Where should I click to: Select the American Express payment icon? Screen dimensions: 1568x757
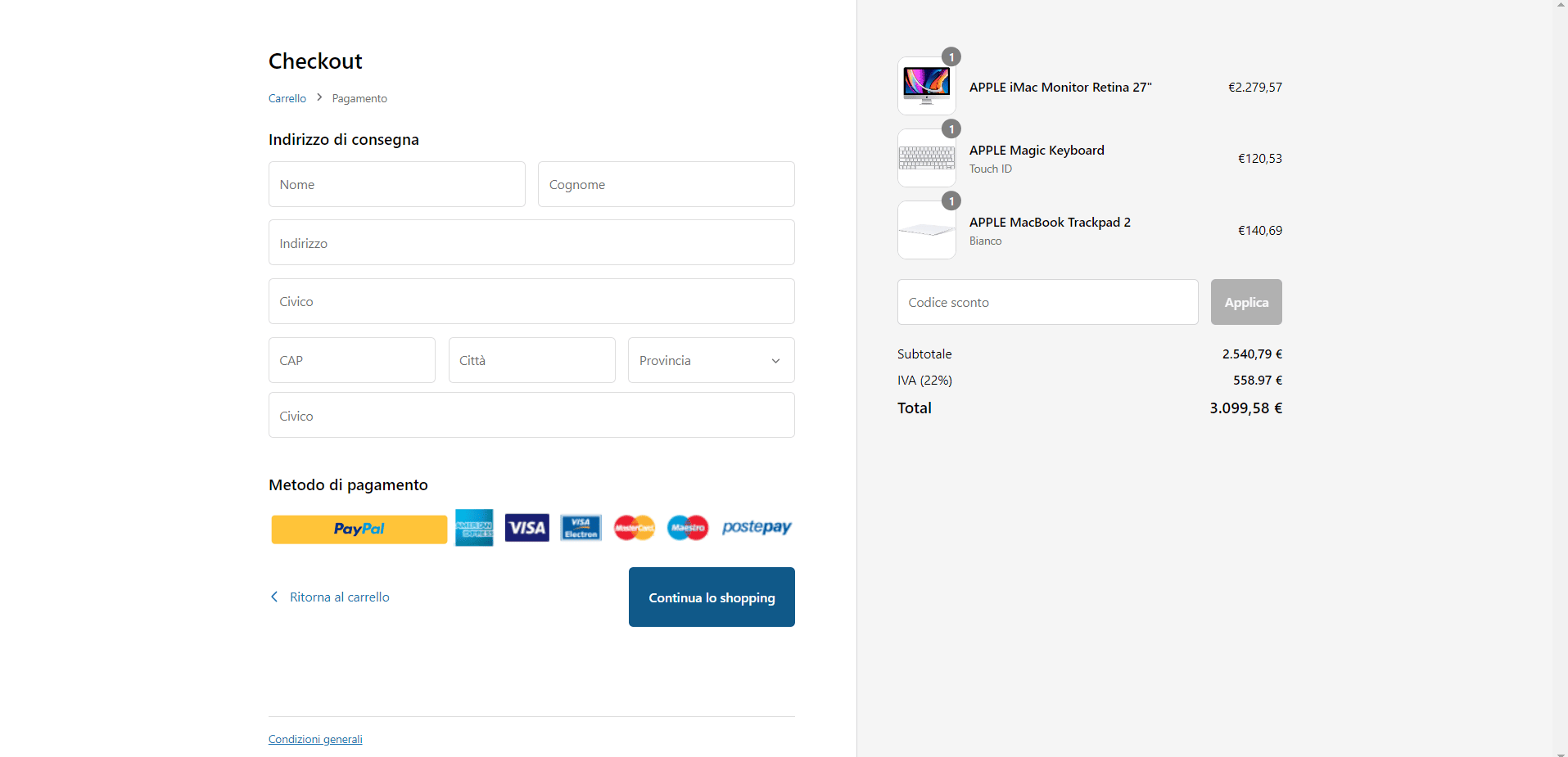pos(474,528)
